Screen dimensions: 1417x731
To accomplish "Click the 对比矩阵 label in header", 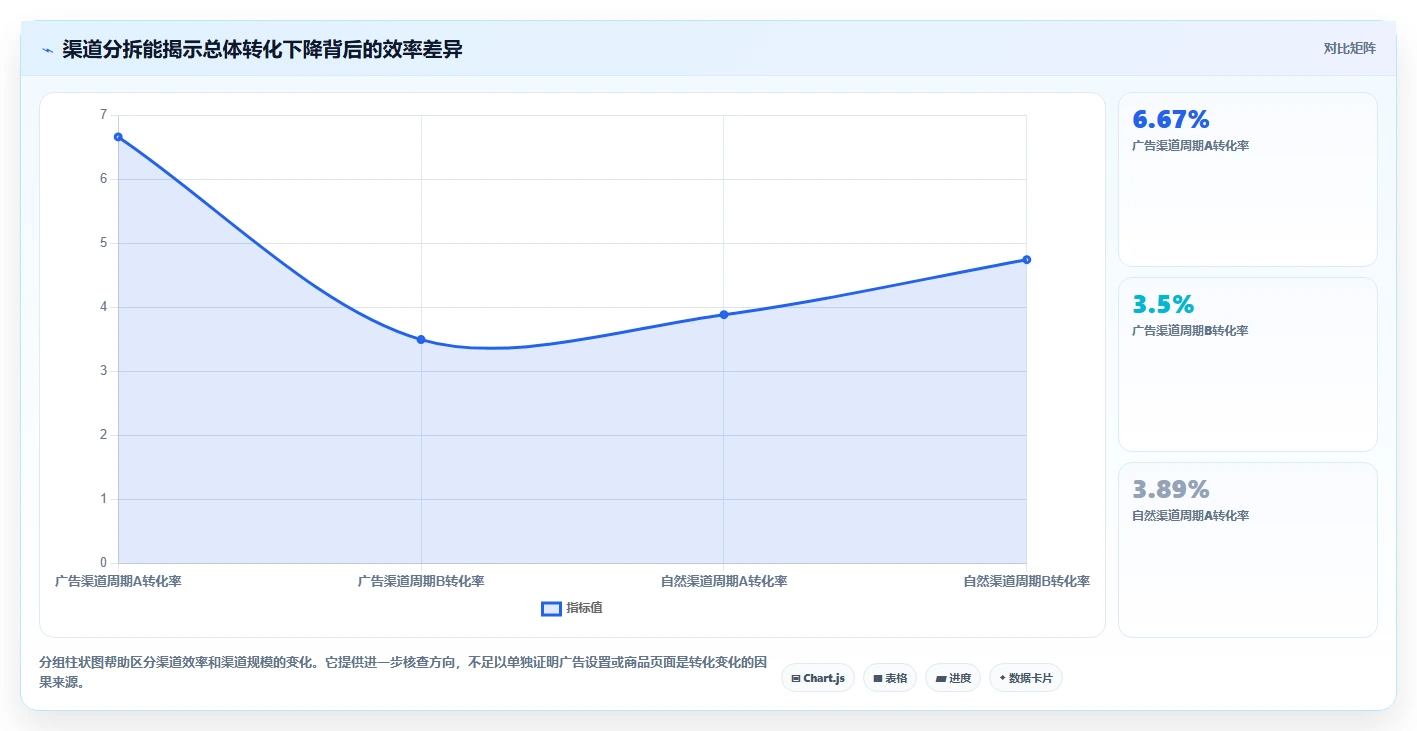I will (x=1349, y=48).
